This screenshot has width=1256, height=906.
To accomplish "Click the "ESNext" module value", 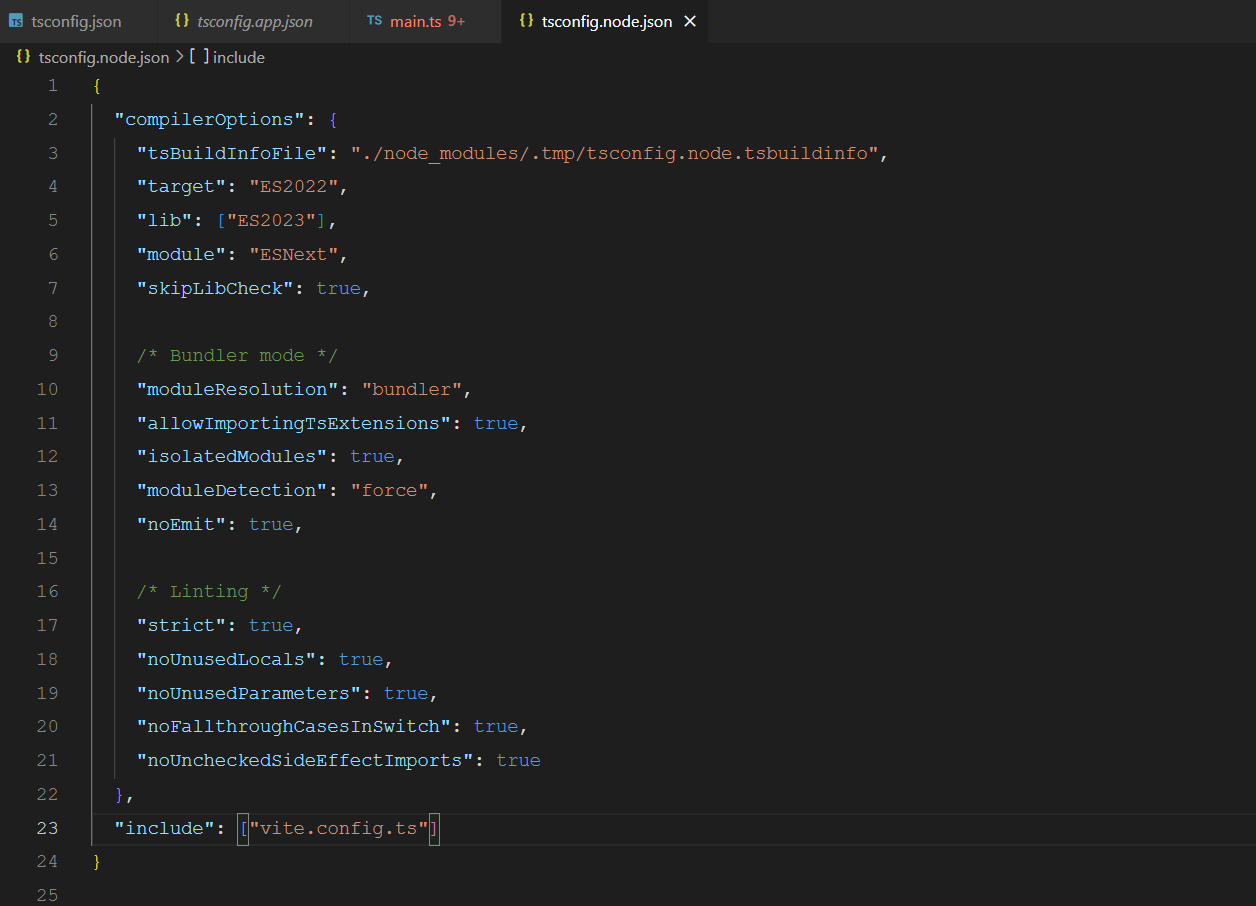I will click(293, 254).
